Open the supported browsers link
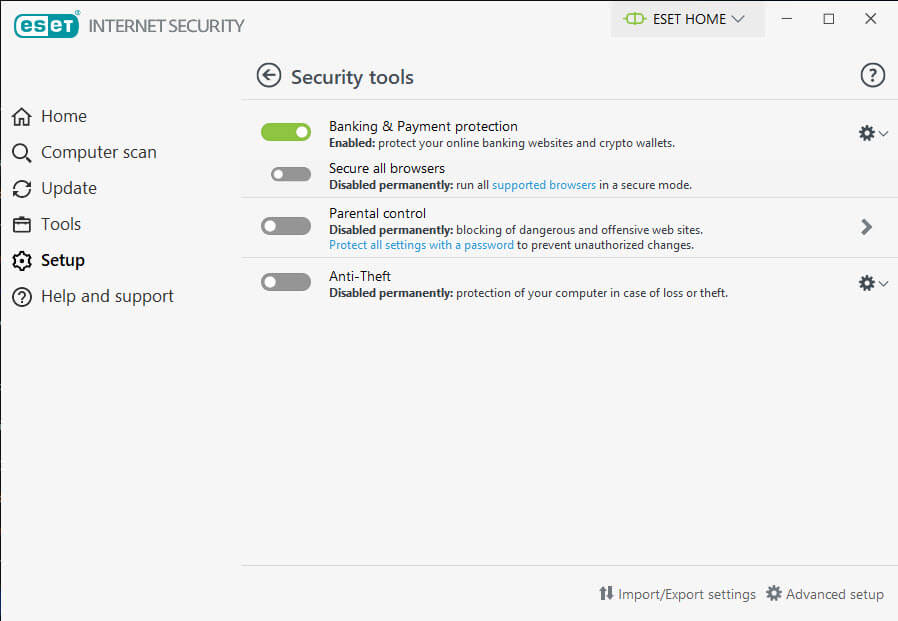This screenshot has height=621, width=898. [543, 185]
